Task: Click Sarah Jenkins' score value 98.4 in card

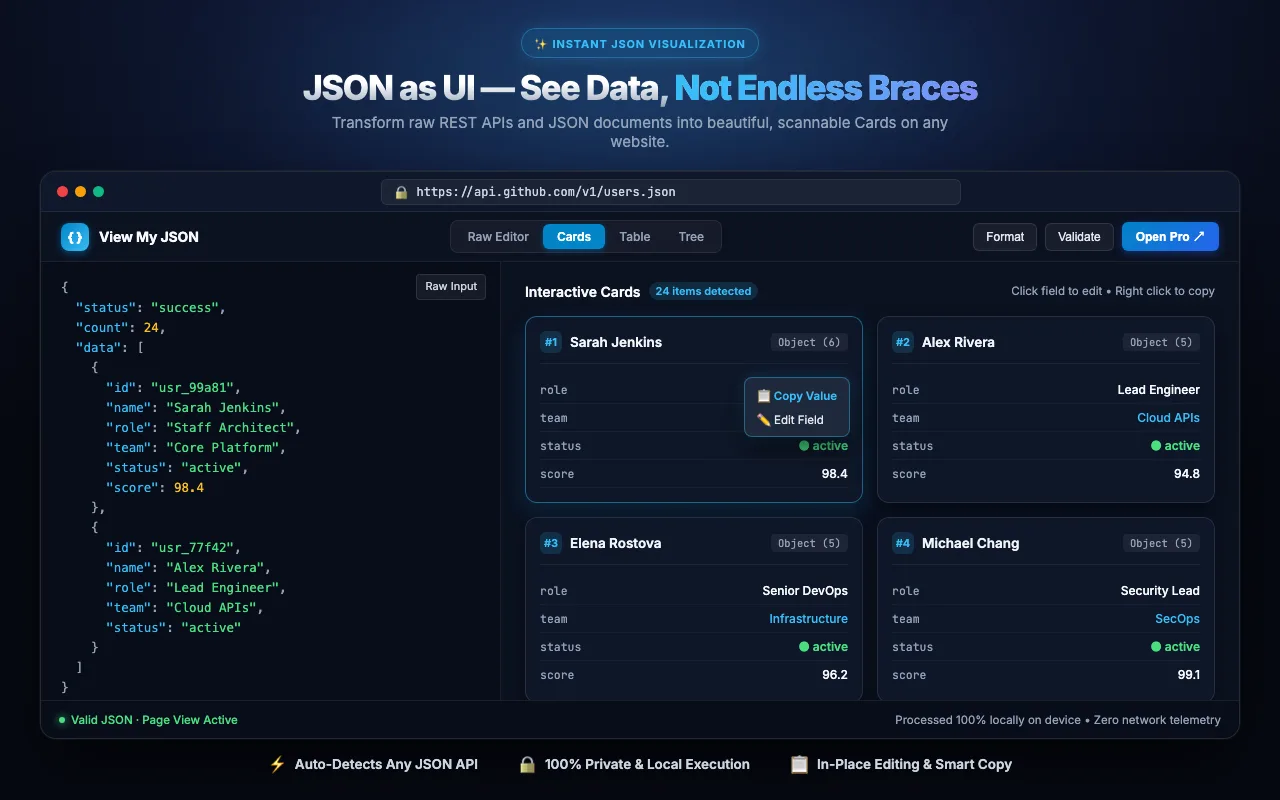Action: 835,474
